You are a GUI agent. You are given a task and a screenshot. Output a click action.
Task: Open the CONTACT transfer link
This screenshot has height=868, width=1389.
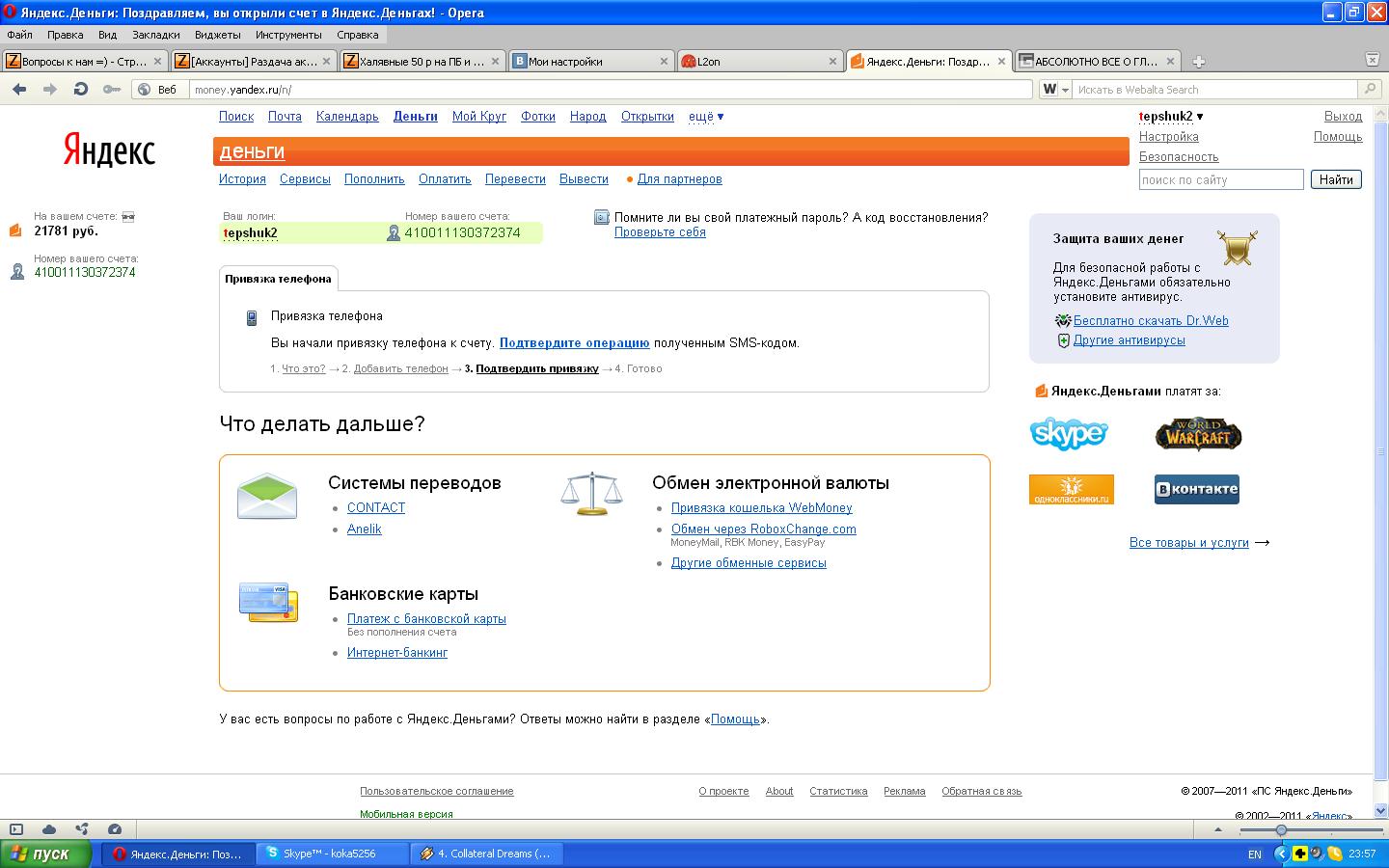(x=376, y=508)
